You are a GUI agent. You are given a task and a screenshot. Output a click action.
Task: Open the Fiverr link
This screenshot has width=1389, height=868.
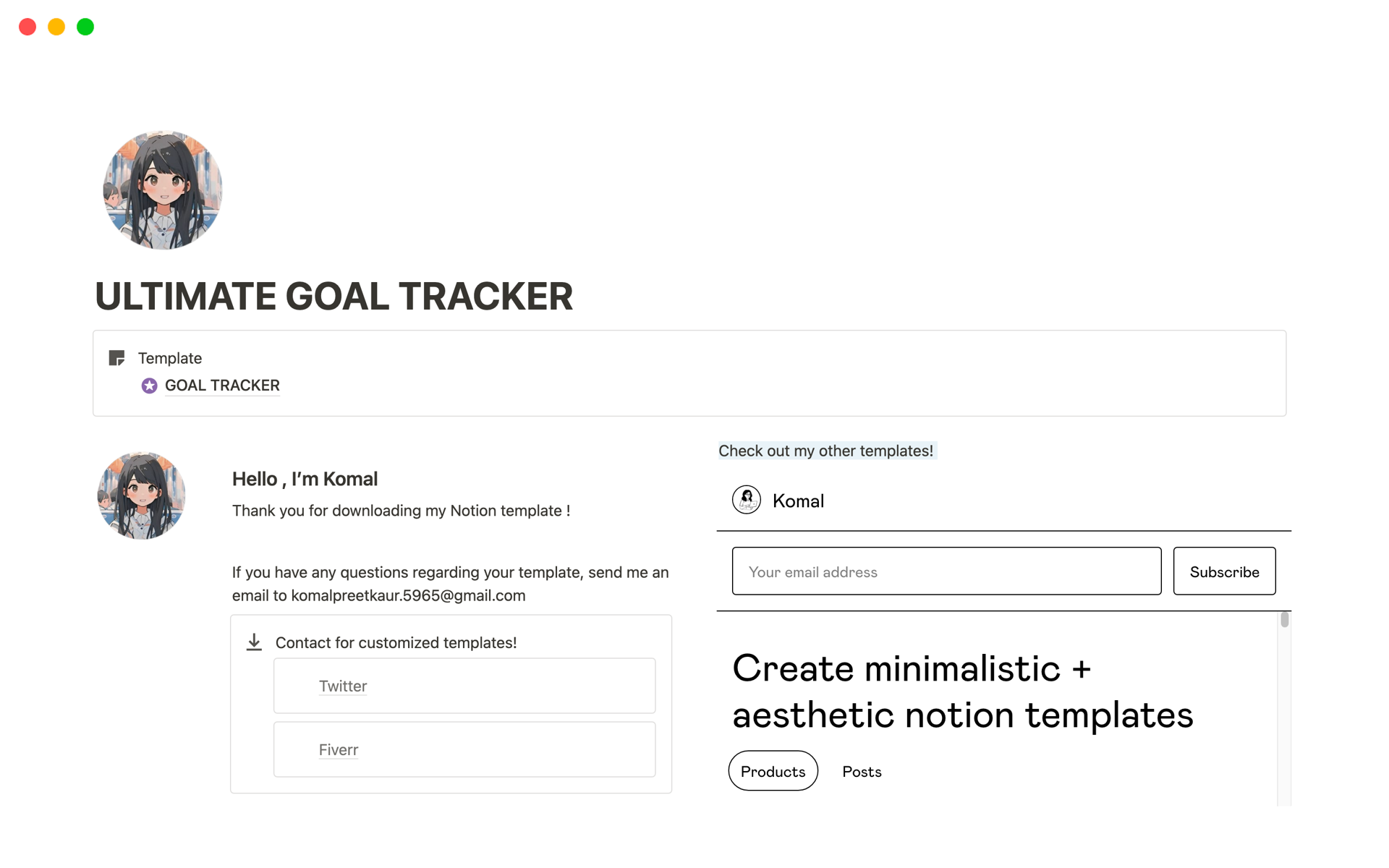[x=339, y=750]
